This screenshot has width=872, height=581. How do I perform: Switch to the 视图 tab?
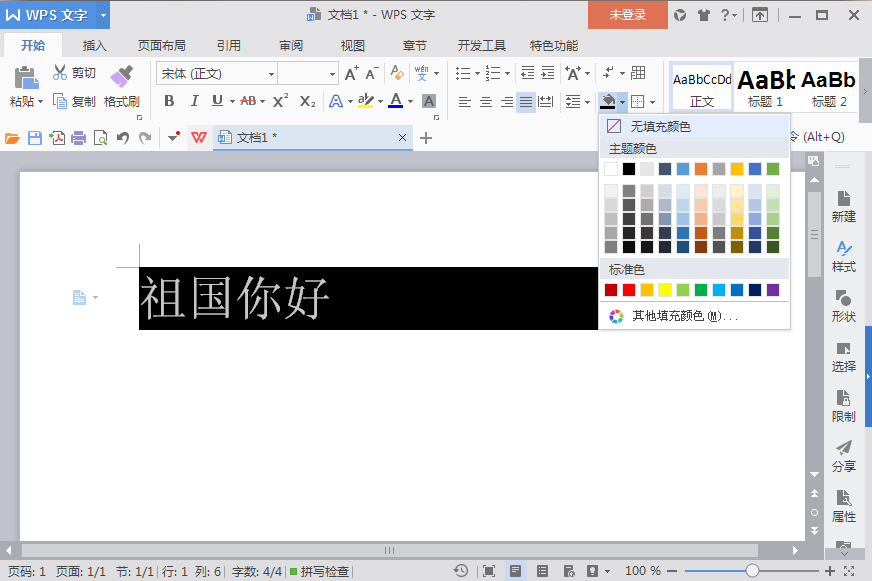point(353,46)
